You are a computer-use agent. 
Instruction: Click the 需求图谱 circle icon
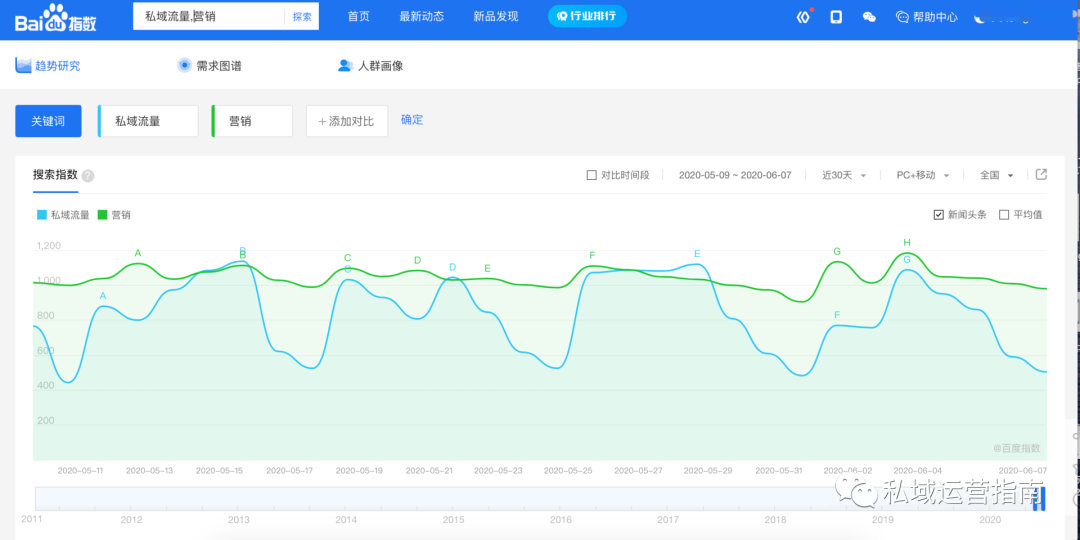tap(185, 65)
